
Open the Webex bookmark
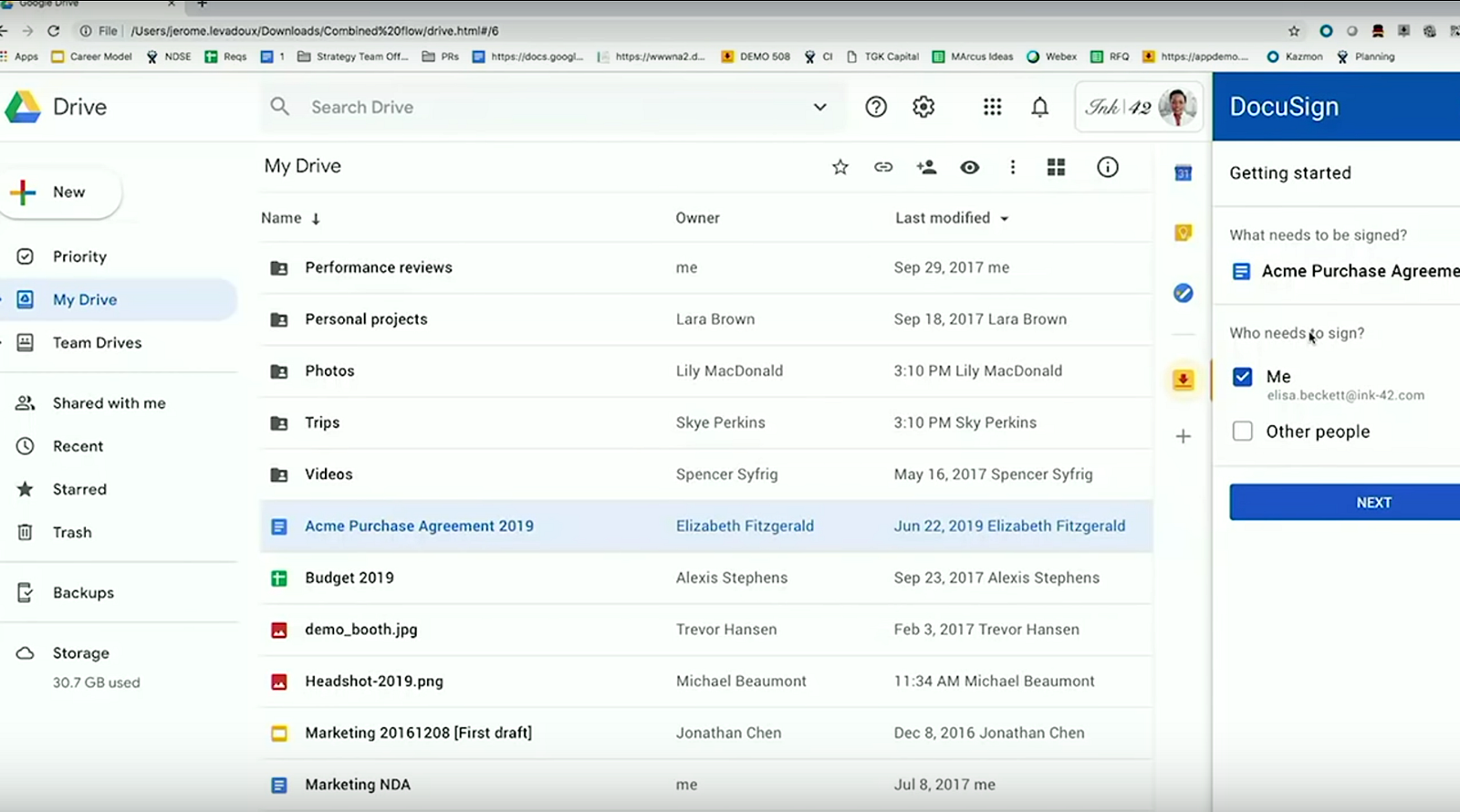pos(1051,57)
